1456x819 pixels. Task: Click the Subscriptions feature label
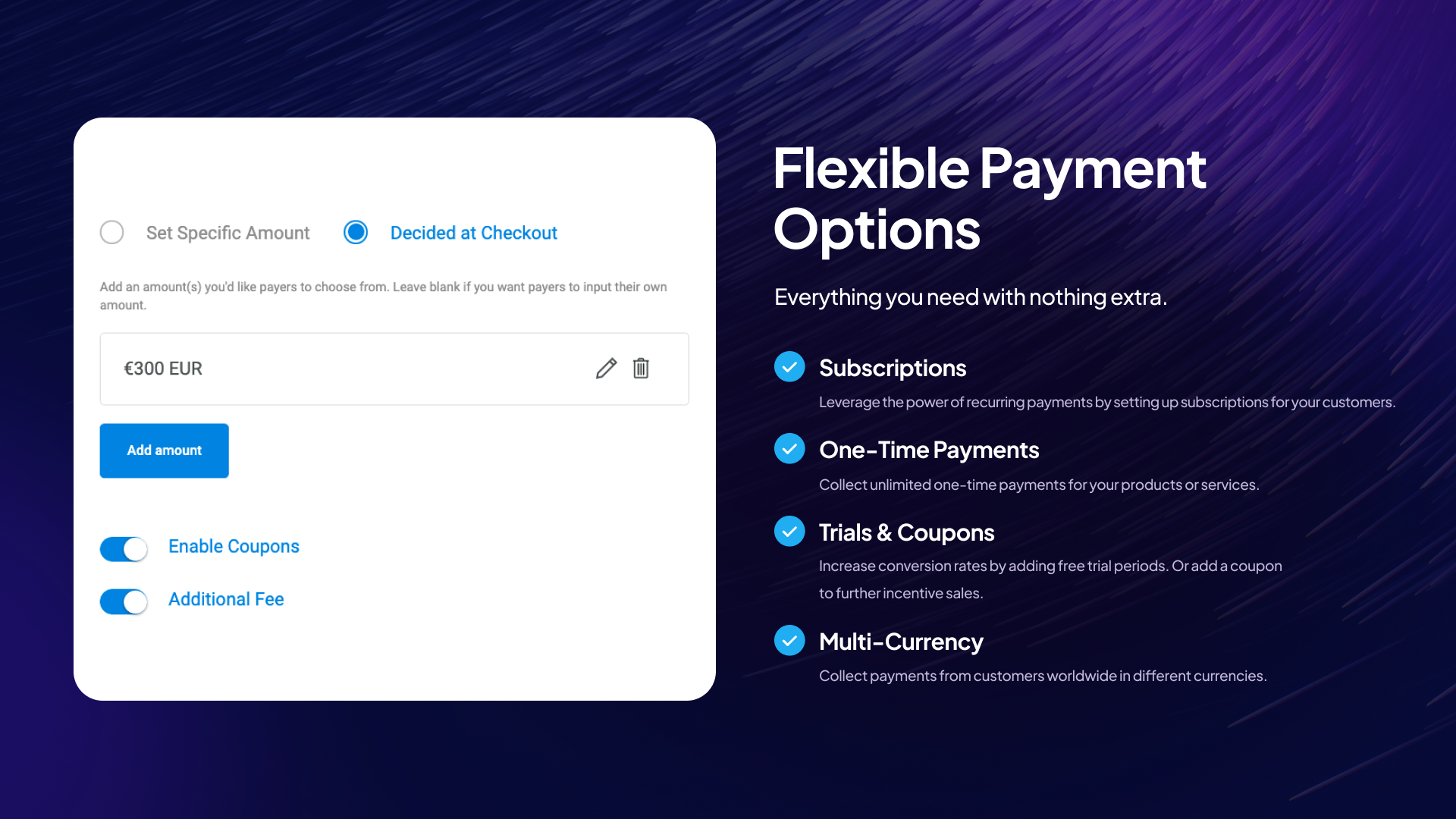click(893, 367)
